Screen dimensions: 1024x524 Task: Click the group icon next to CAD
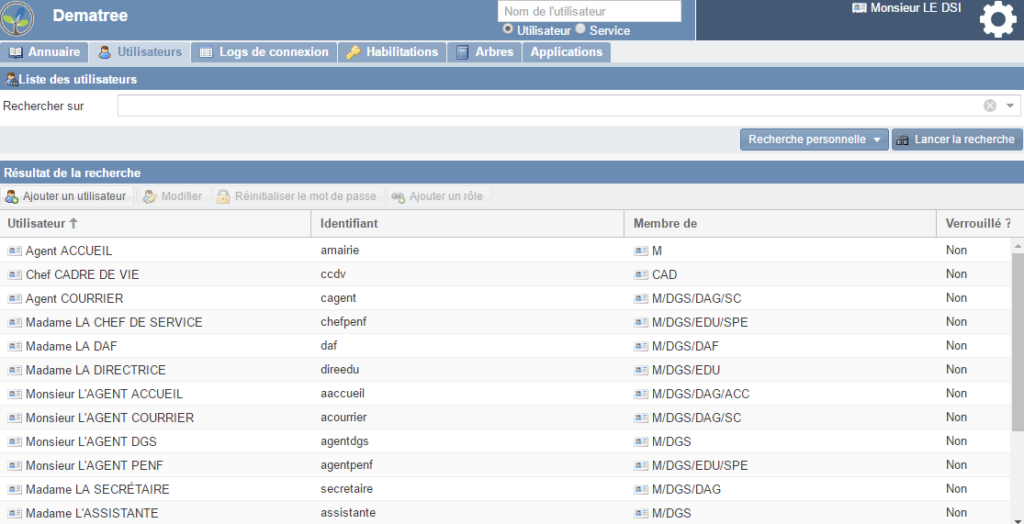[x=640, y=274]
